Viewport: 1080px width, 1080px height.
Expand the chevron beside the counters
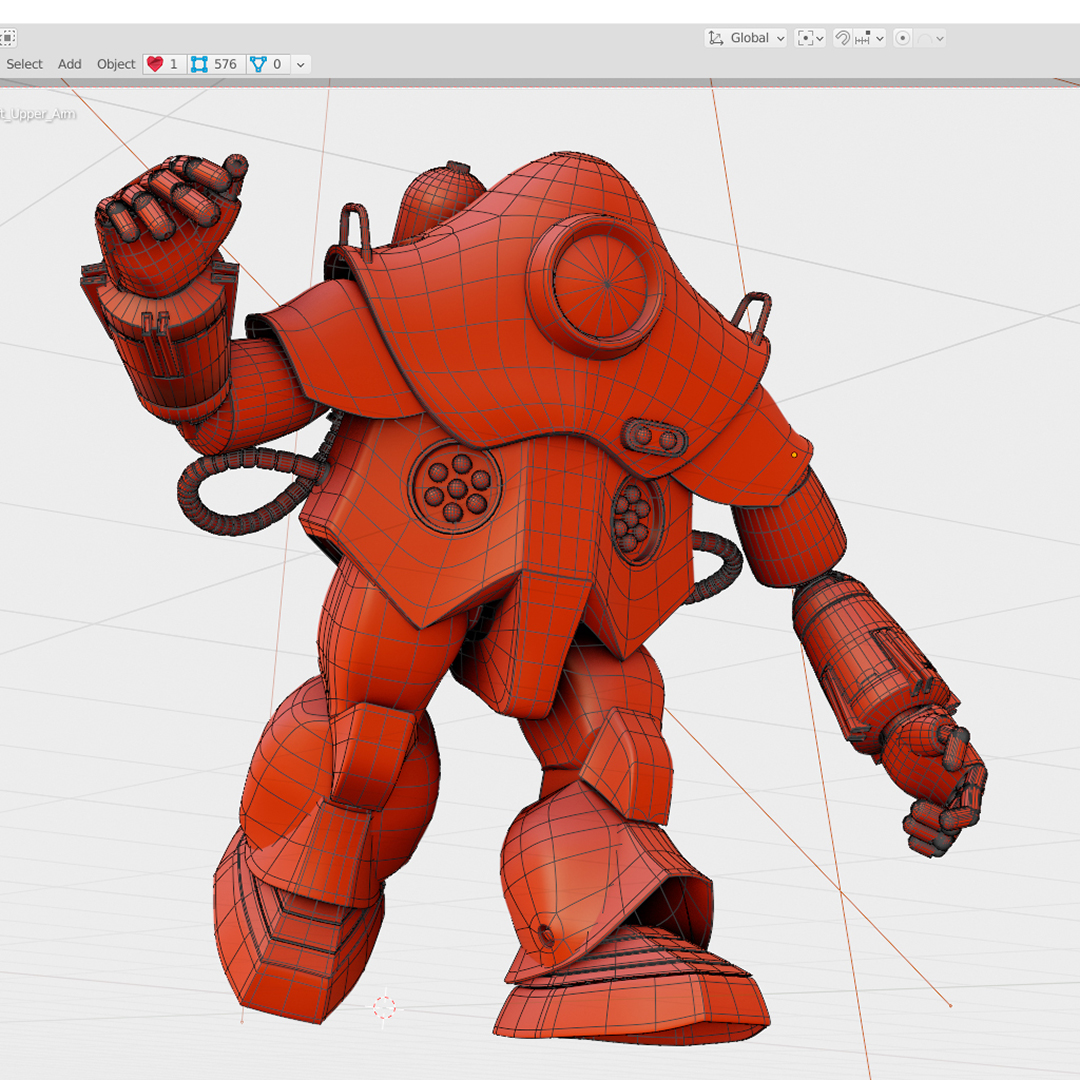coord(300,64)
